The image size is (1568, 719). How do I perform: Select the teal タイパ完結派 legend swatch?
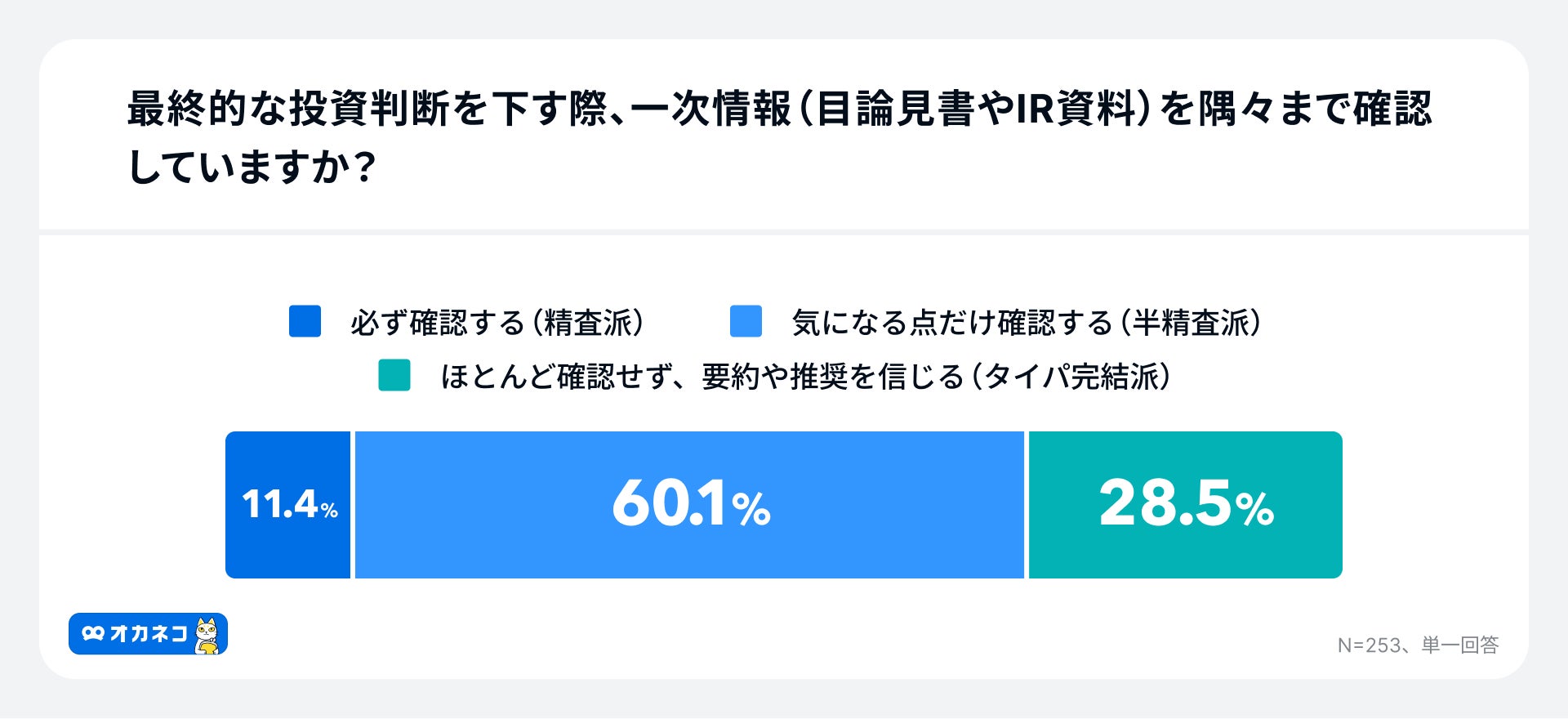tap(394, 376)
